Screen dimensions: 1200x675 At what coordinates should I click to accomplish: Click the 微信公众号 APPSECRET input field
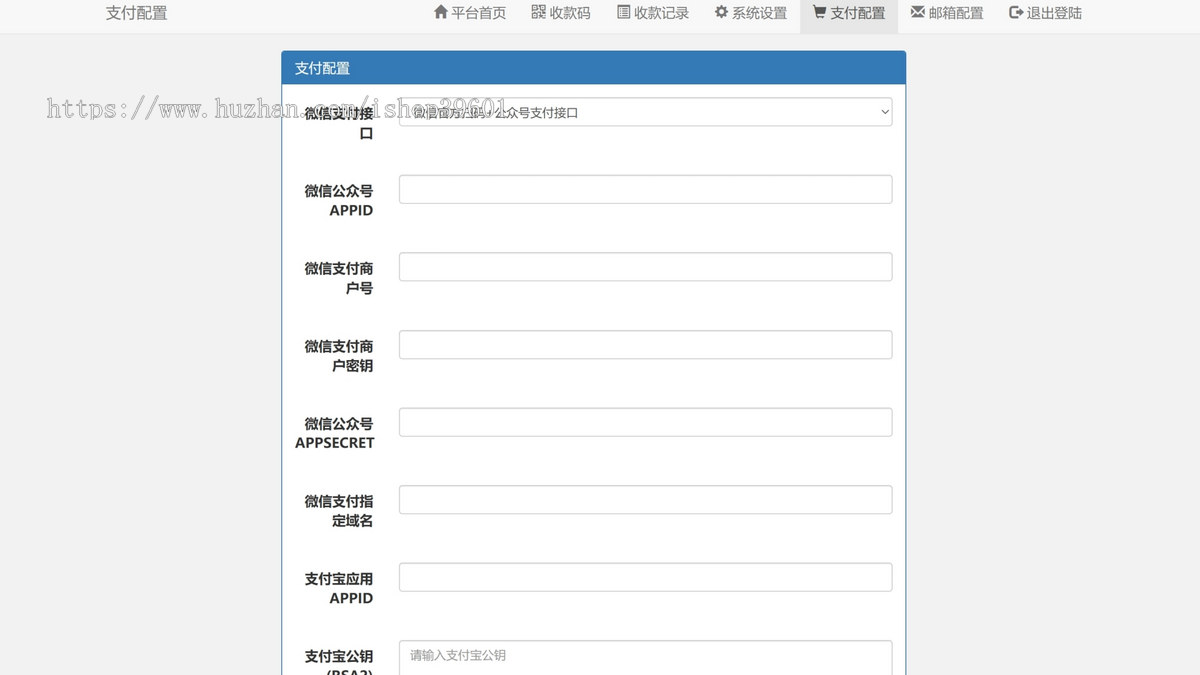tap(646, 422)
